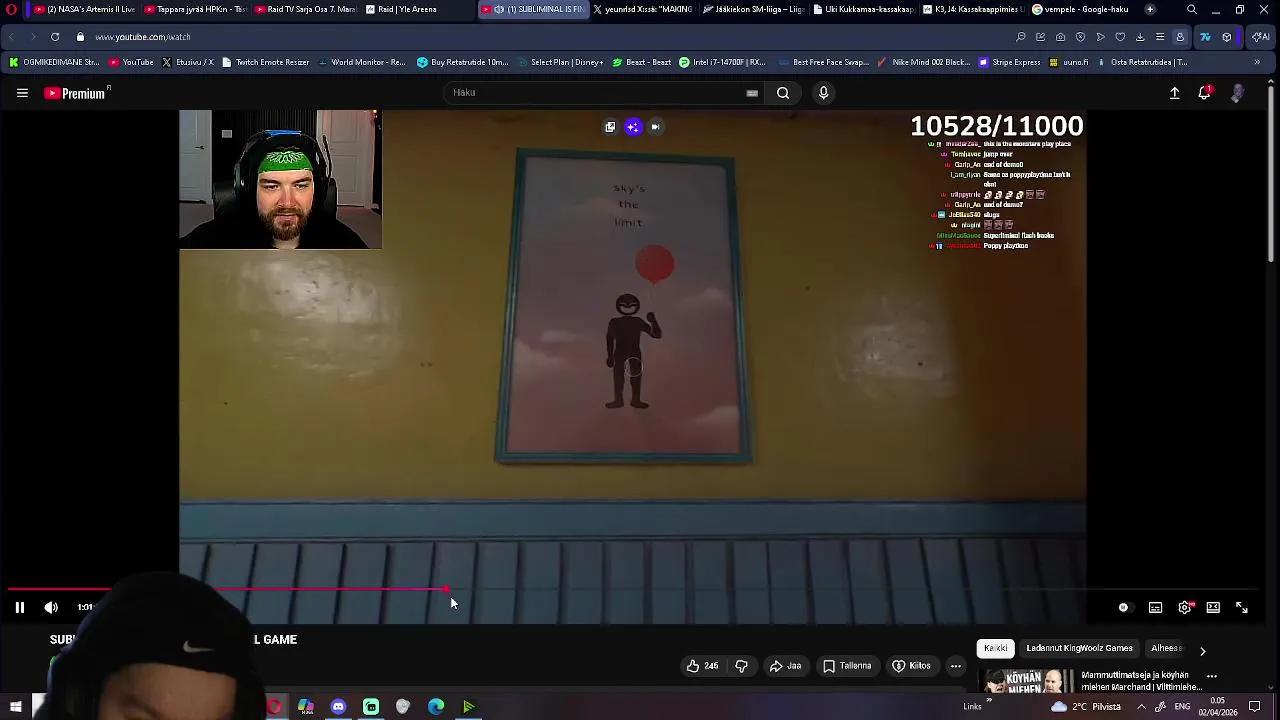This screenshot has height=720, width=1280.
Task: Select the Kaikki filter chip
Action: coord(996,648)
